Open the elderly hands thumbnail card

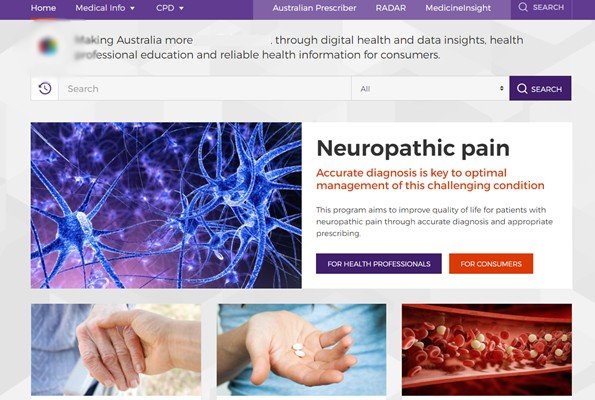tap(116, 350)
